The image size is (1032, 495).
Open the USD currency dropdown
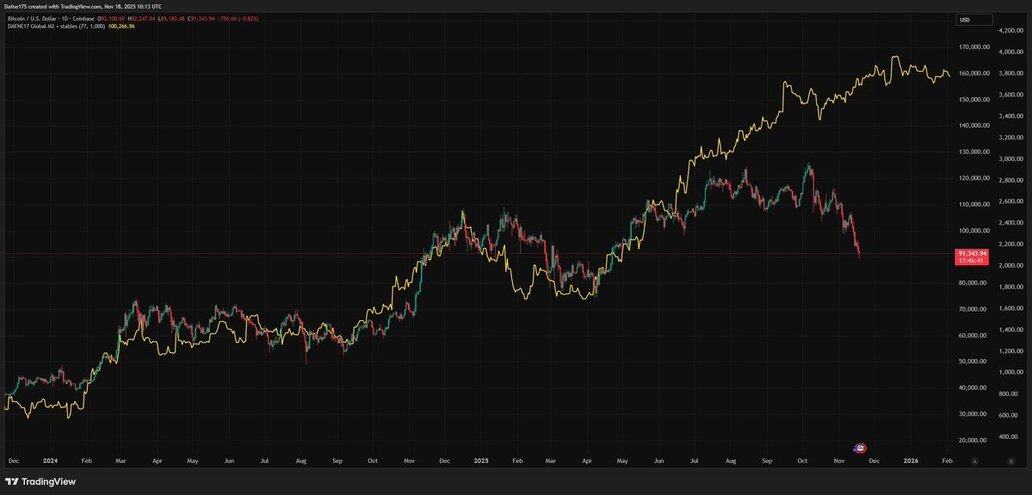pyautogui.click(x=975, y=20)
